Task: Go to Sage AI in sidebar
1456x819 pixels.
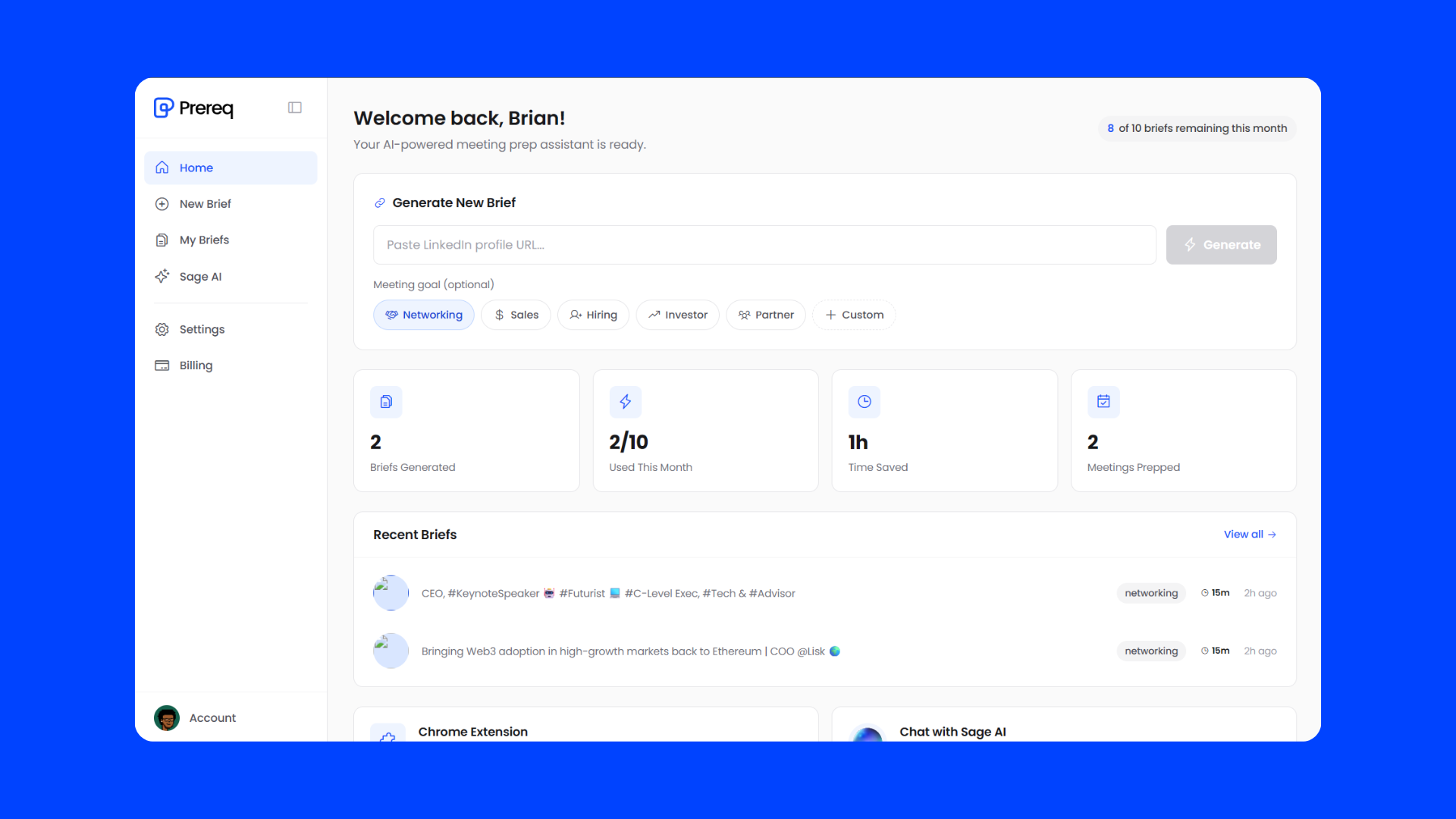Action: pos(200,277)
